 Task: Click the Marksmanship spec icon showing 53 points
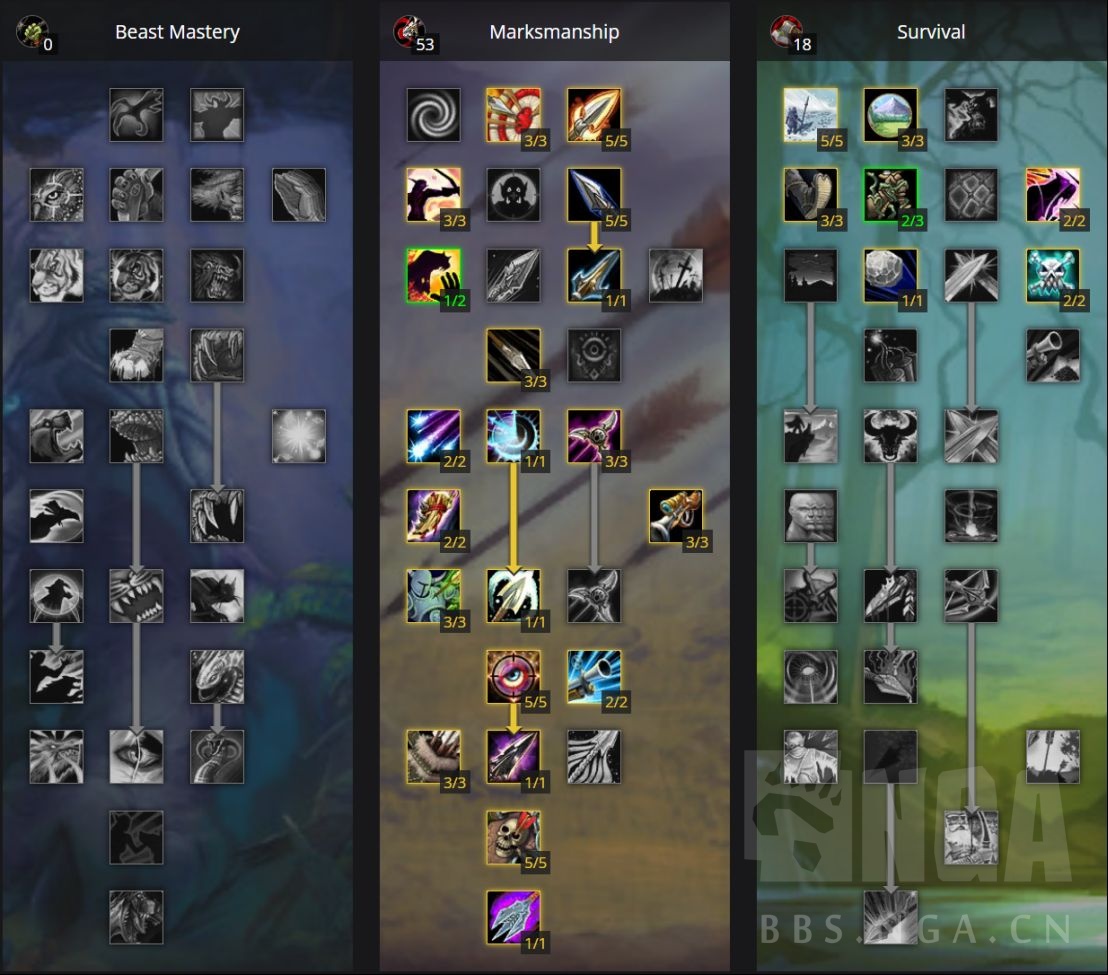[410, 32]
